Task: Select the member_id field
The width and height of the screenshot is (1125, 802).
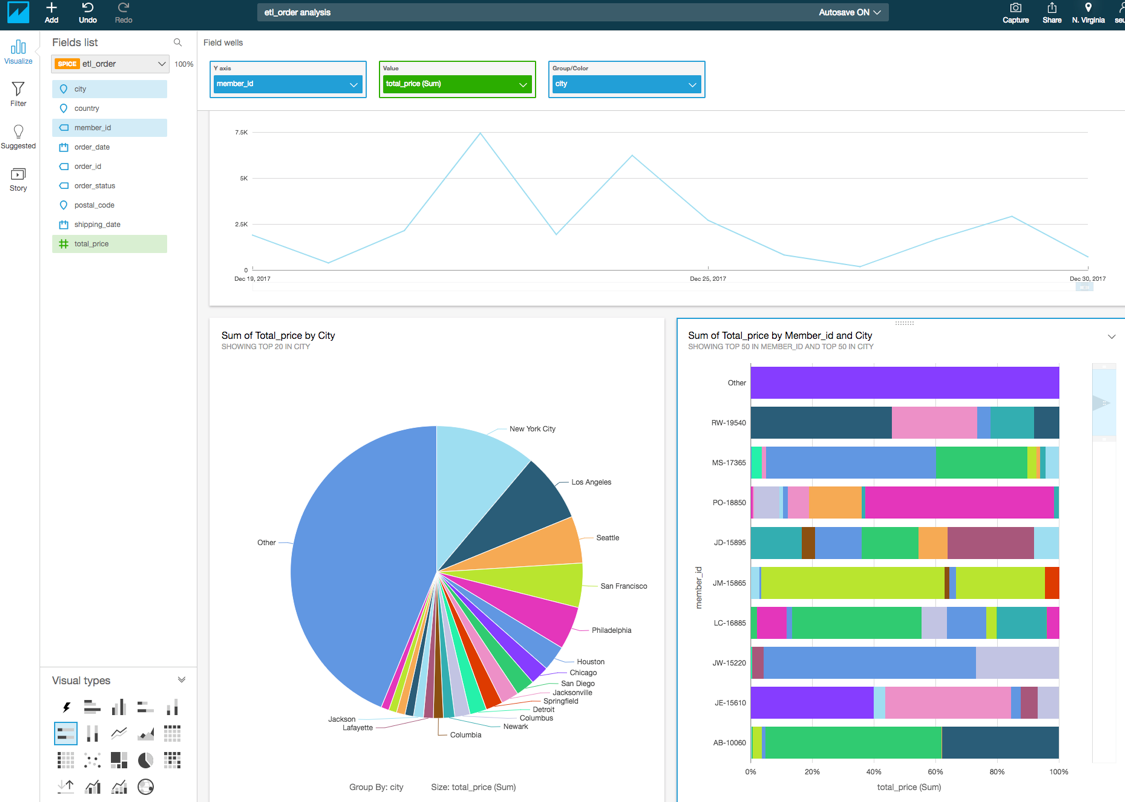Action: [110, 128]
